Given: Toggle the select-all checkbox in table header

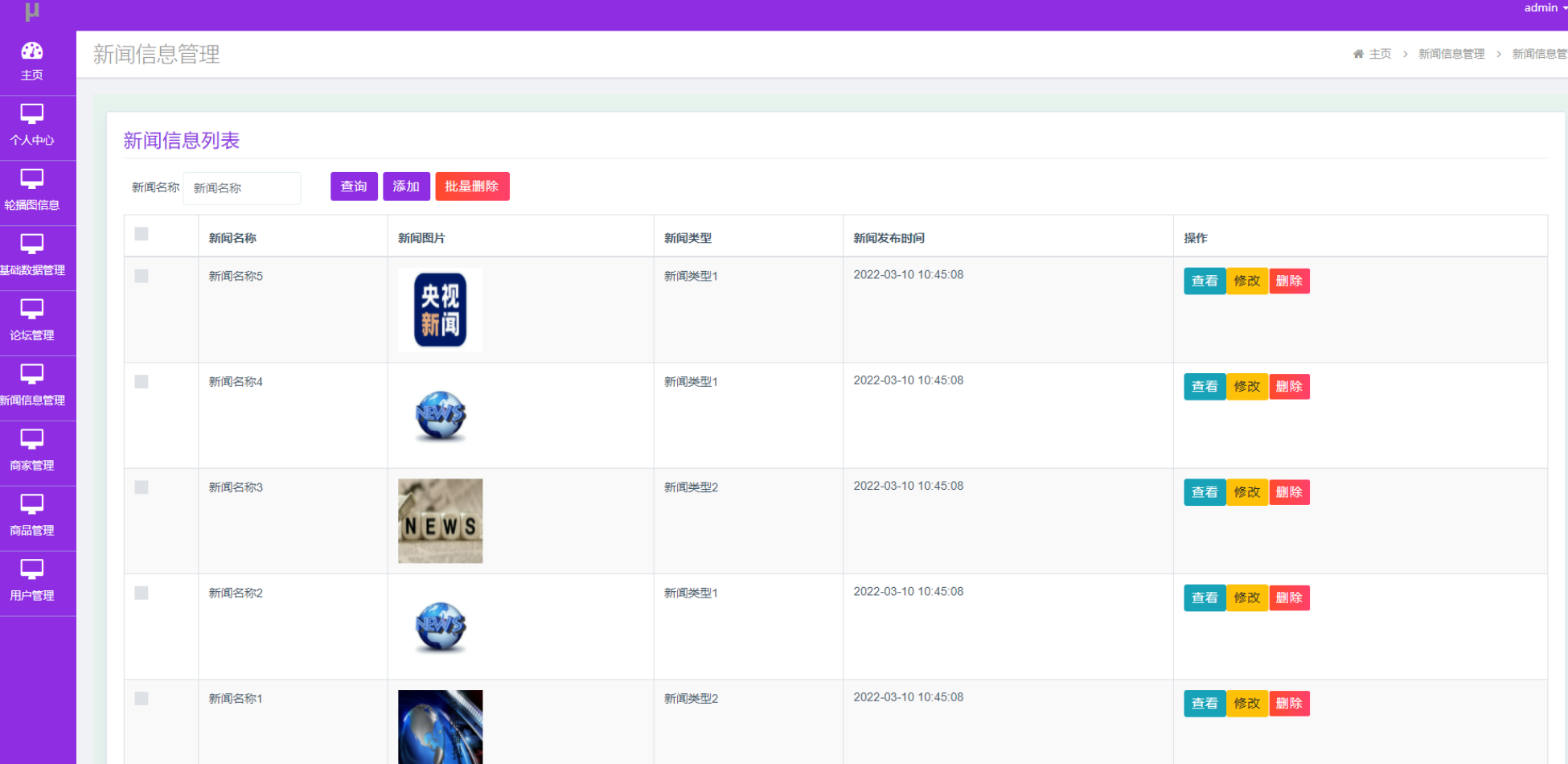Looking at the screenshot, I should click(142, 234).
